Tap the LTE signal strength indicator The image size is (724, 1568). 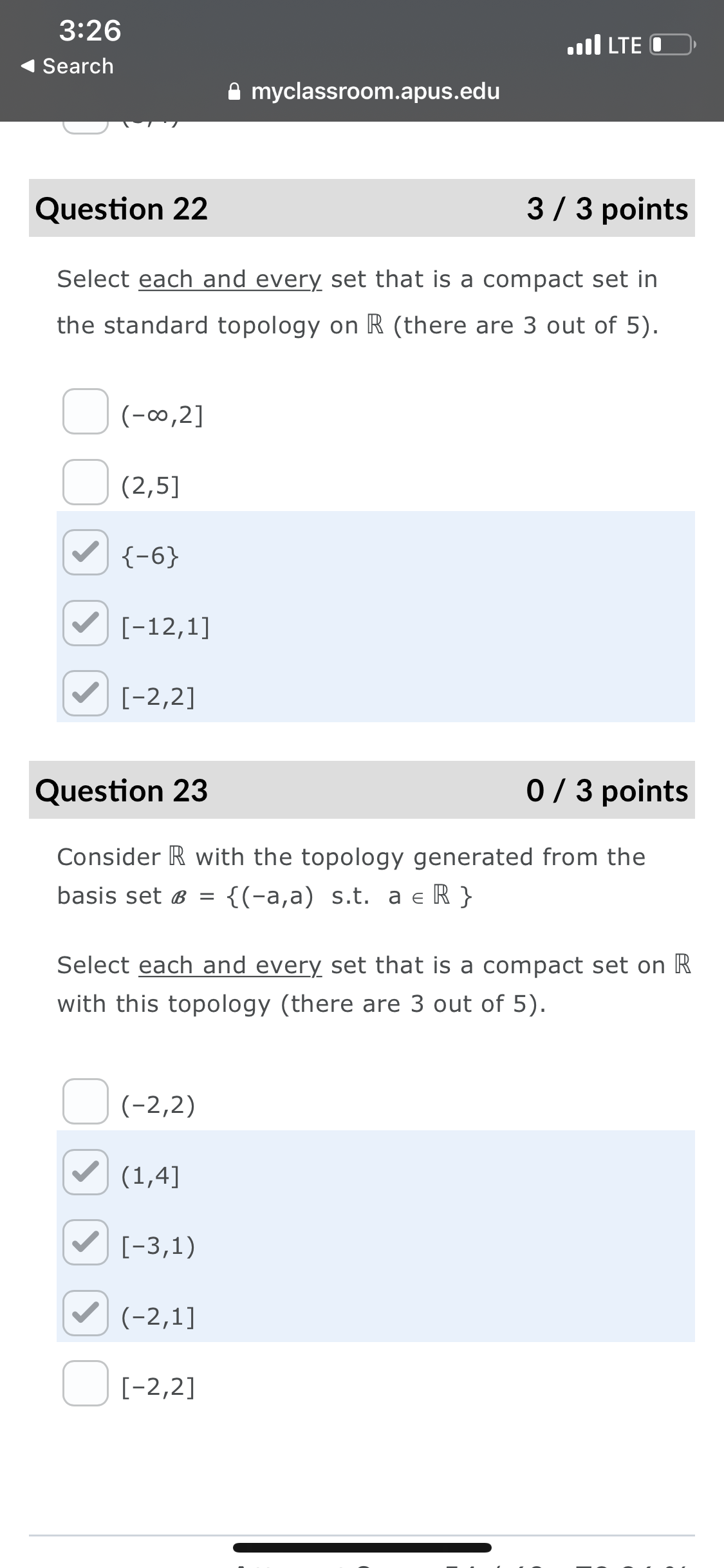point(584,44)
